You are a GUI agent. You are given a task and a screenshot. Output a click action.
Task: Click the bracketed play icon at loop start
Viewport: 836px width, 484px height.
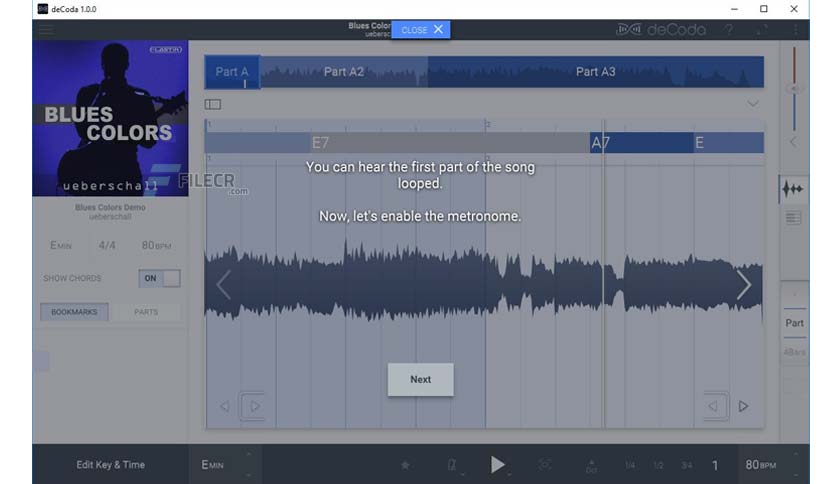point(252,407)
